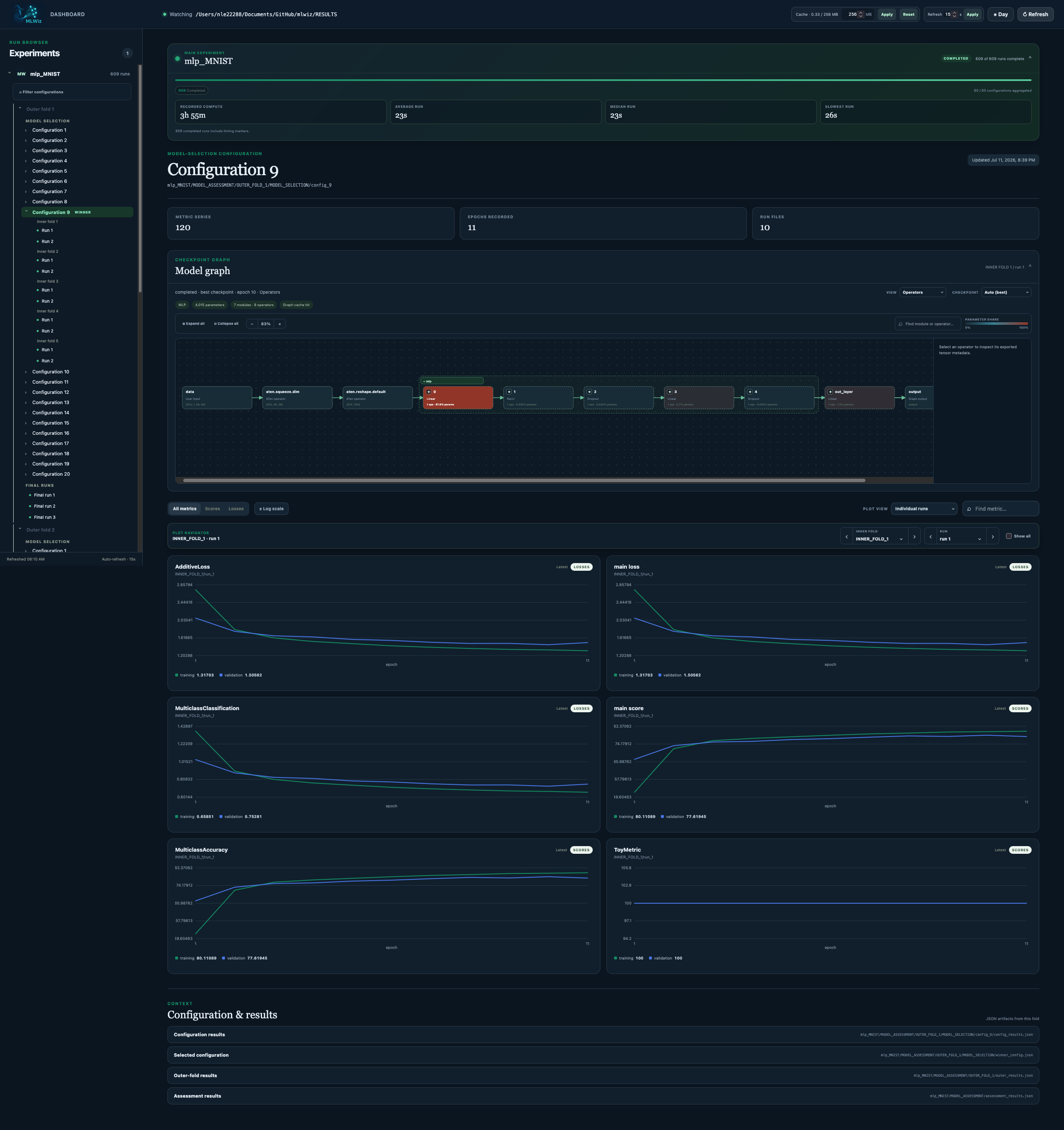Go to next inner fold arrow

(914, 536)
